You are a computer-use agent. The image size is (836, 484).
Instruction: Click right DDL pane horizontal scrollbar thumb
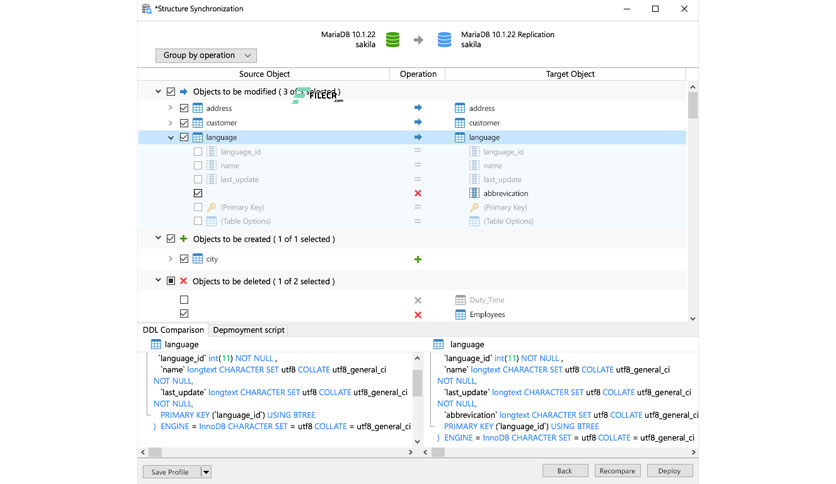pyautogui.click(x=438, y=452)
